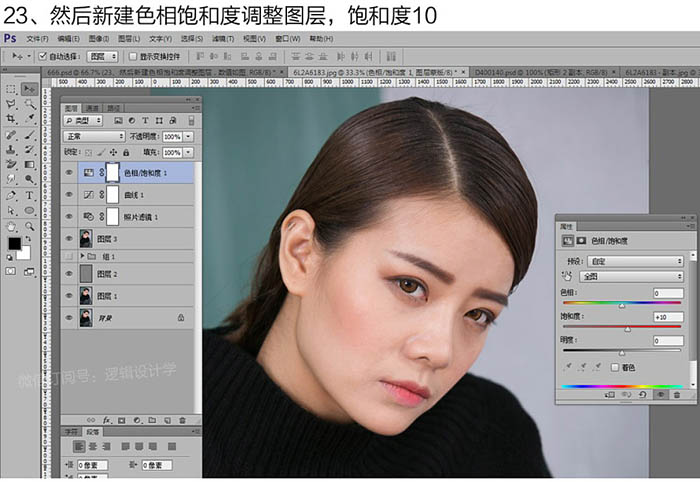Select the Horizontal Type tool
Screen dimensions: 700x482
pos(29,195)
